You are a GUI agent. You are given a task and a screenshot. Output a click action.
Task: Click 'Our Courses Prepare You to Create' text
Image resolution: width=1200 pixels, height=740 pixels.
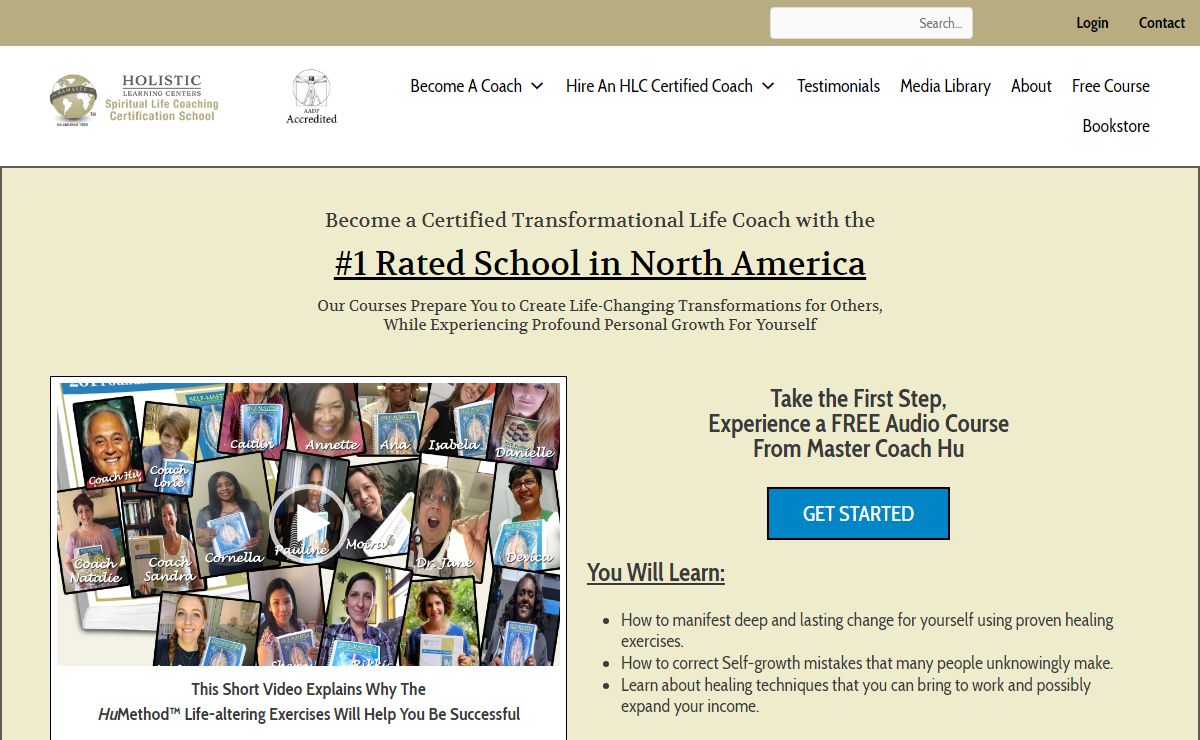coord(600,306)
